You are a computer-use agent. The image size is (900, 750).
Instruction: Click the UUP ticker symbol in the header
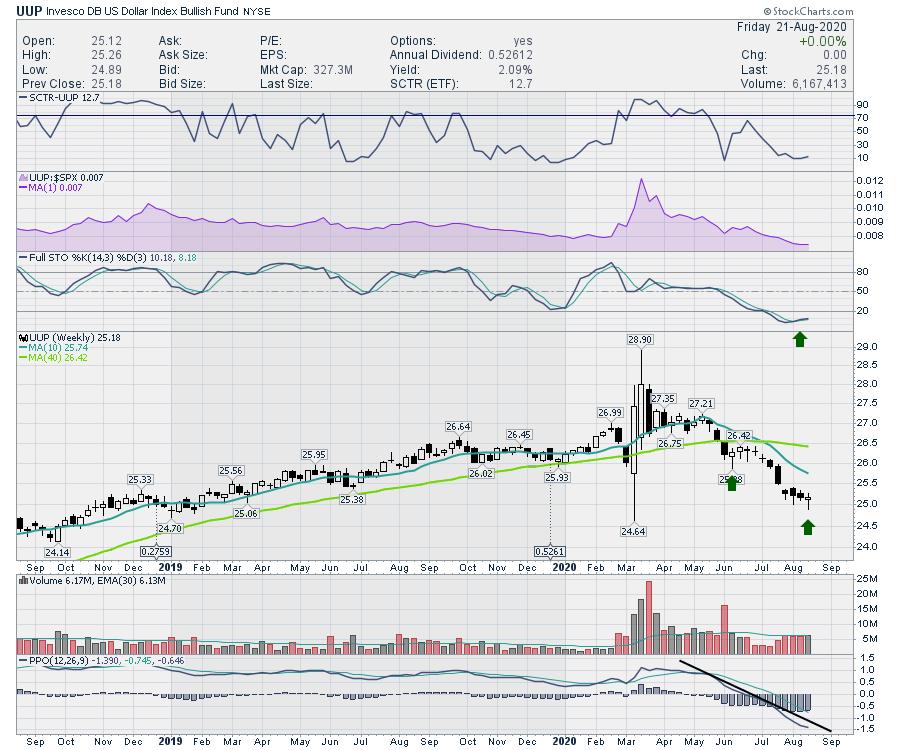click(30, 10)
